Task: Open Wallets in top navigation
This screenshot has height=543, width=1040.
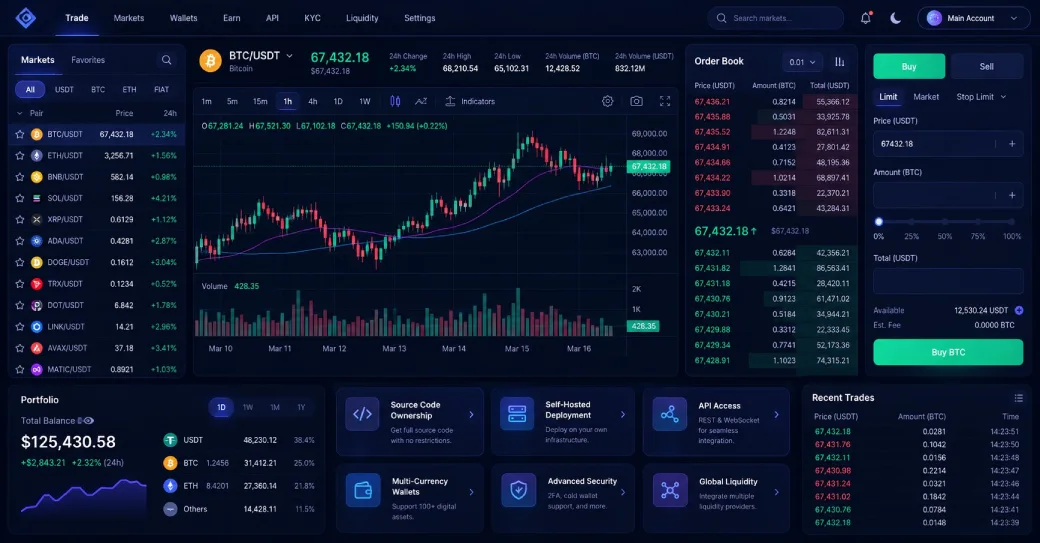Action: tap(183, 18)
